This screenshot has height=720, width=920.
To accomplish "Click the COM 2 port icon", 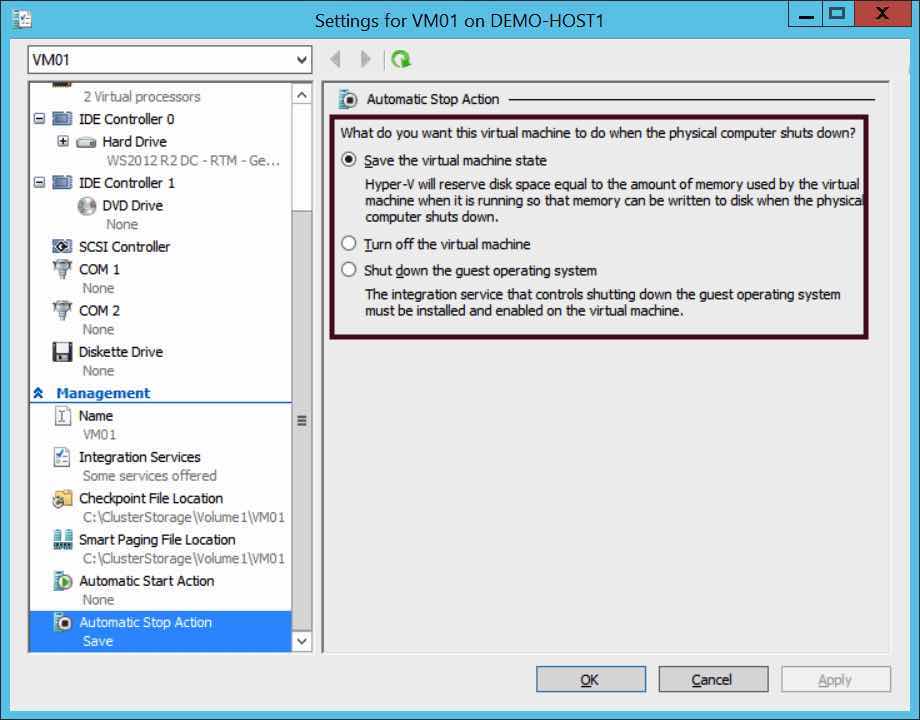I will pyautogui.click(x=62, y=310).
